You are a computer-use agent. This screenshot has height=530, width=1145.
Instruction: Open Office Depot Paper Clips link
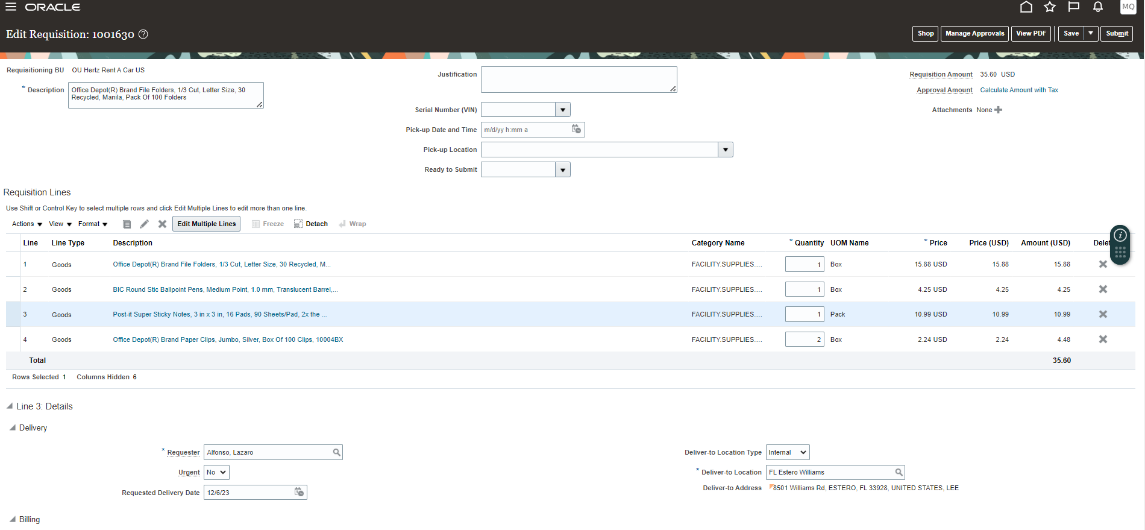(x=228, y=339)
